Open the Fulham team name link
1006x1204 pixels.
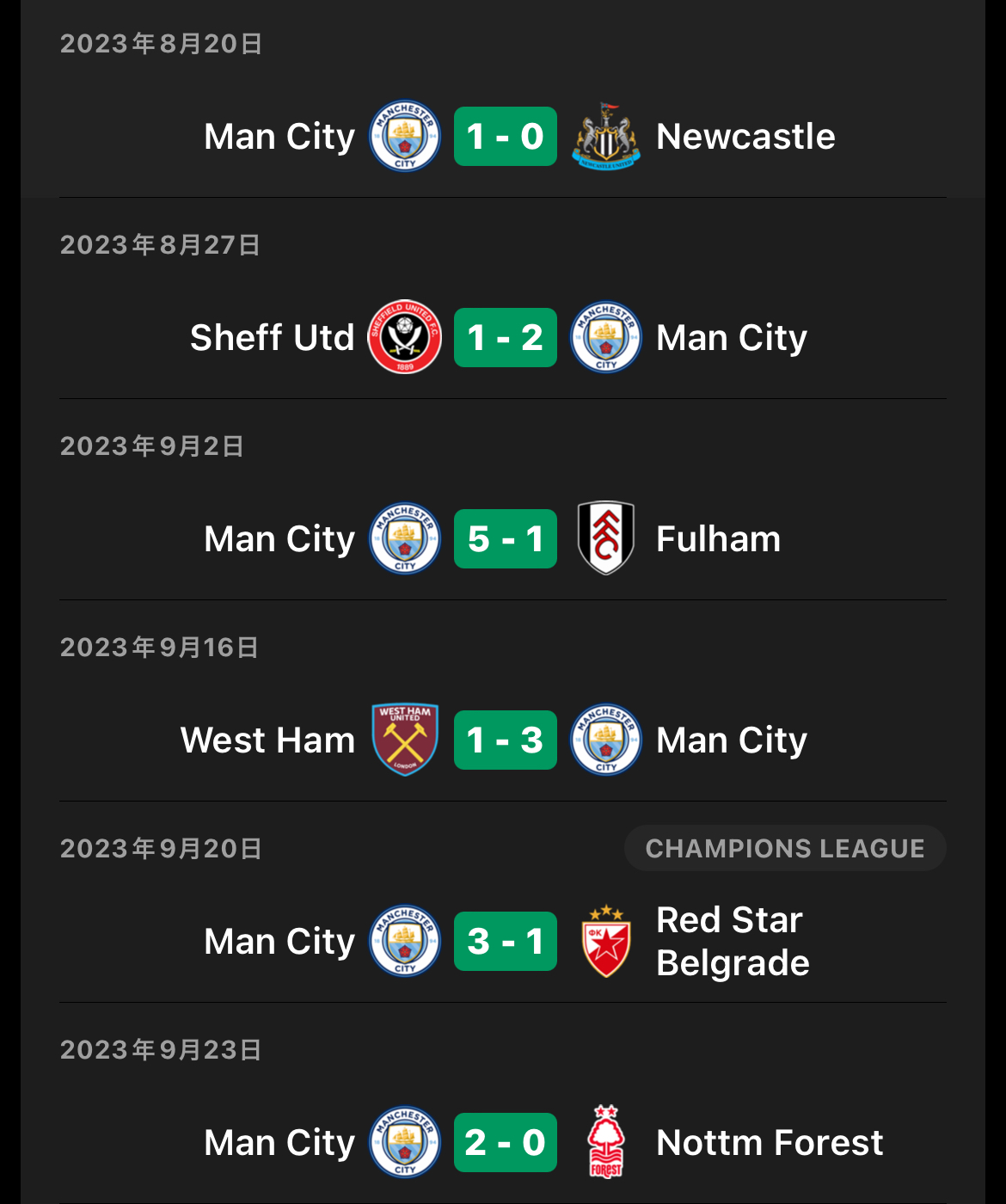(718, 538)
